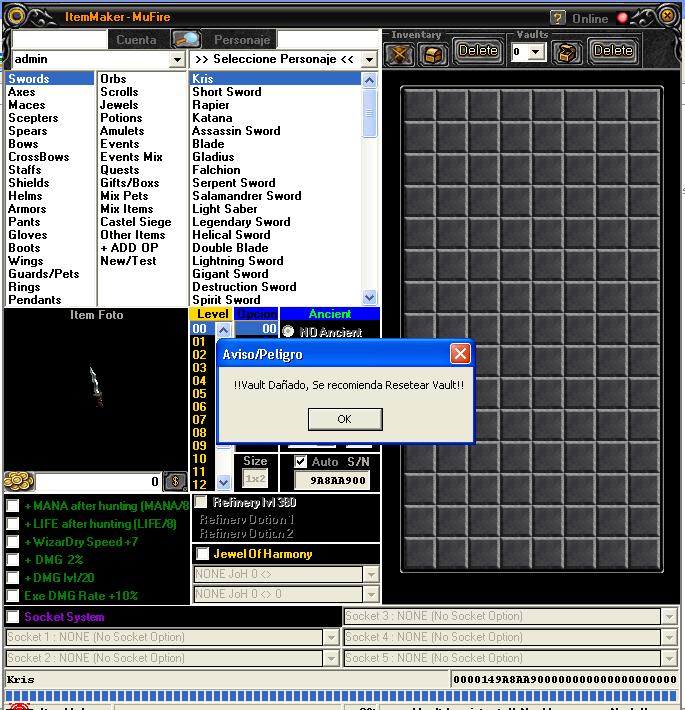Screen dimensions: 685x710
Task: Switch to the Personaje tab
Action: pos(242,40)
